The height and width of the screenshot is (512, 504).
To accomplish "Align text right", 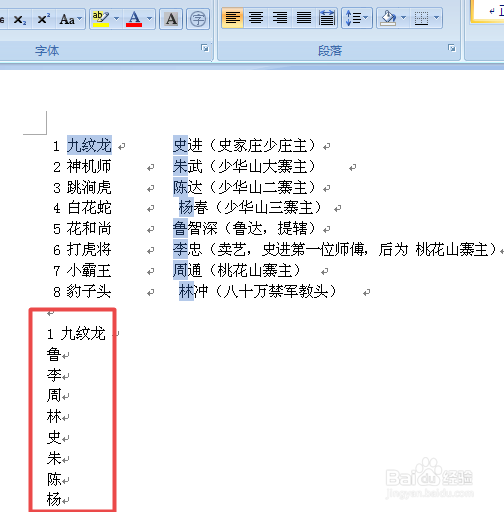I will [x=280, y=18].
